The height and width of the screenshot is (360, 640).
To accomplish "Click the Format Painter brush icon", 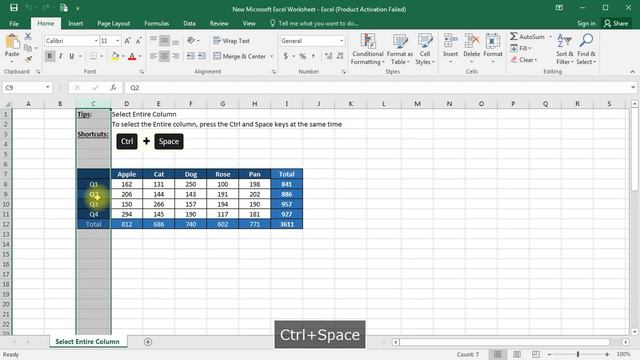I will 28,59.
